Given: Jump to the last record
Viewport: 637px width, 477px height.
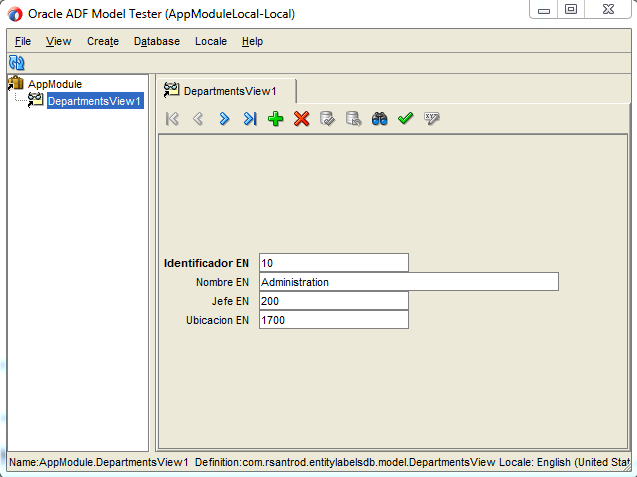Looking at the screenshot, I should click(x=250, y=119).
